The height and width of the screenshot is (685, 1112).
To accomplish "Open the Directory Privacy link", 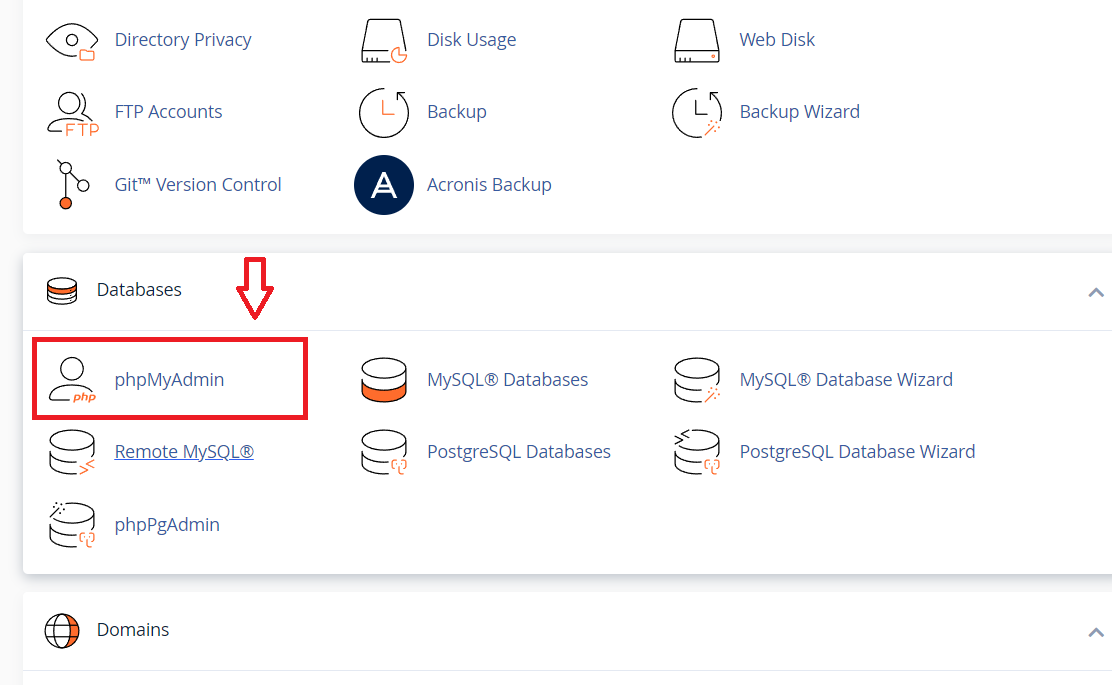I will (183, 40).
